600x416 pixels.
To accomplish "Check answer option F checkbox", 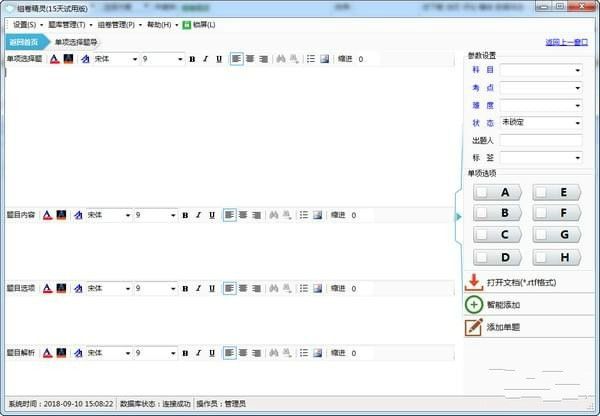I will (x=541, y=213).
